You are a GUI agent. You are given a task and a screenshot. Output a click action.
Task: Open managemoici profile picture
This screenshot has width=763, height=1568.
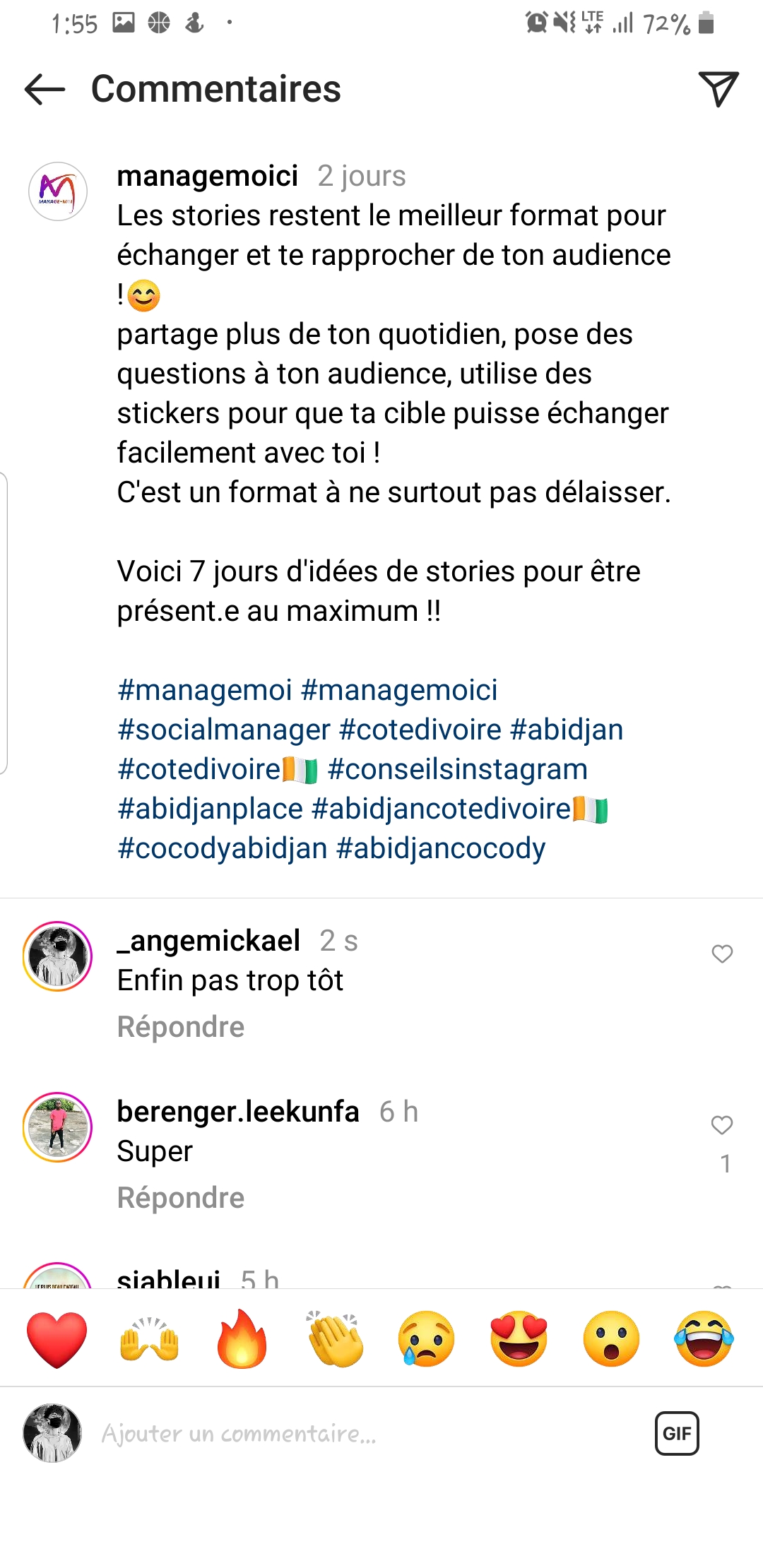coord(58,191)
